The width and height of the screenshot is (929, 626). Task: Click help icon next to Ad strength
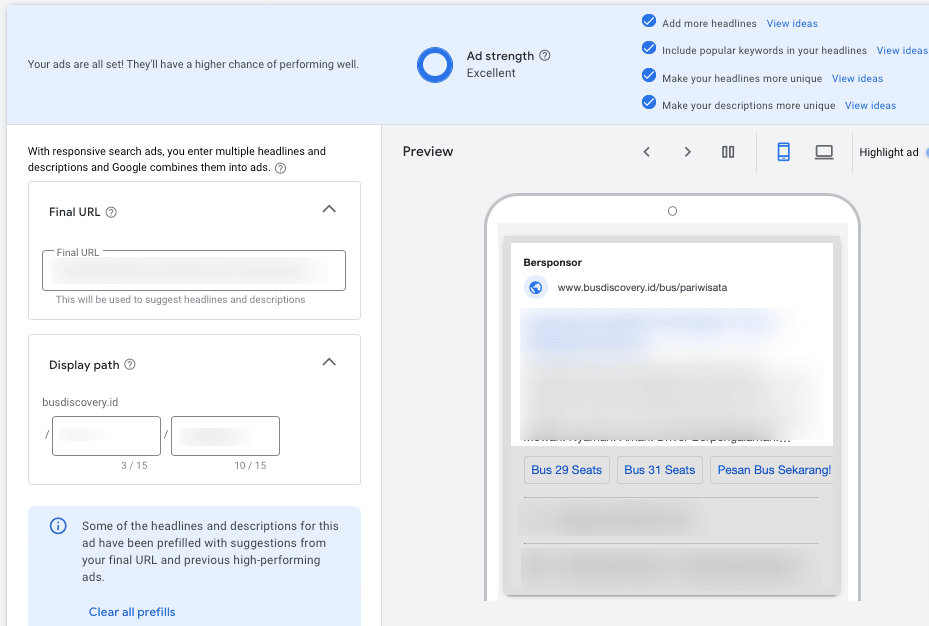coord(545,56)
